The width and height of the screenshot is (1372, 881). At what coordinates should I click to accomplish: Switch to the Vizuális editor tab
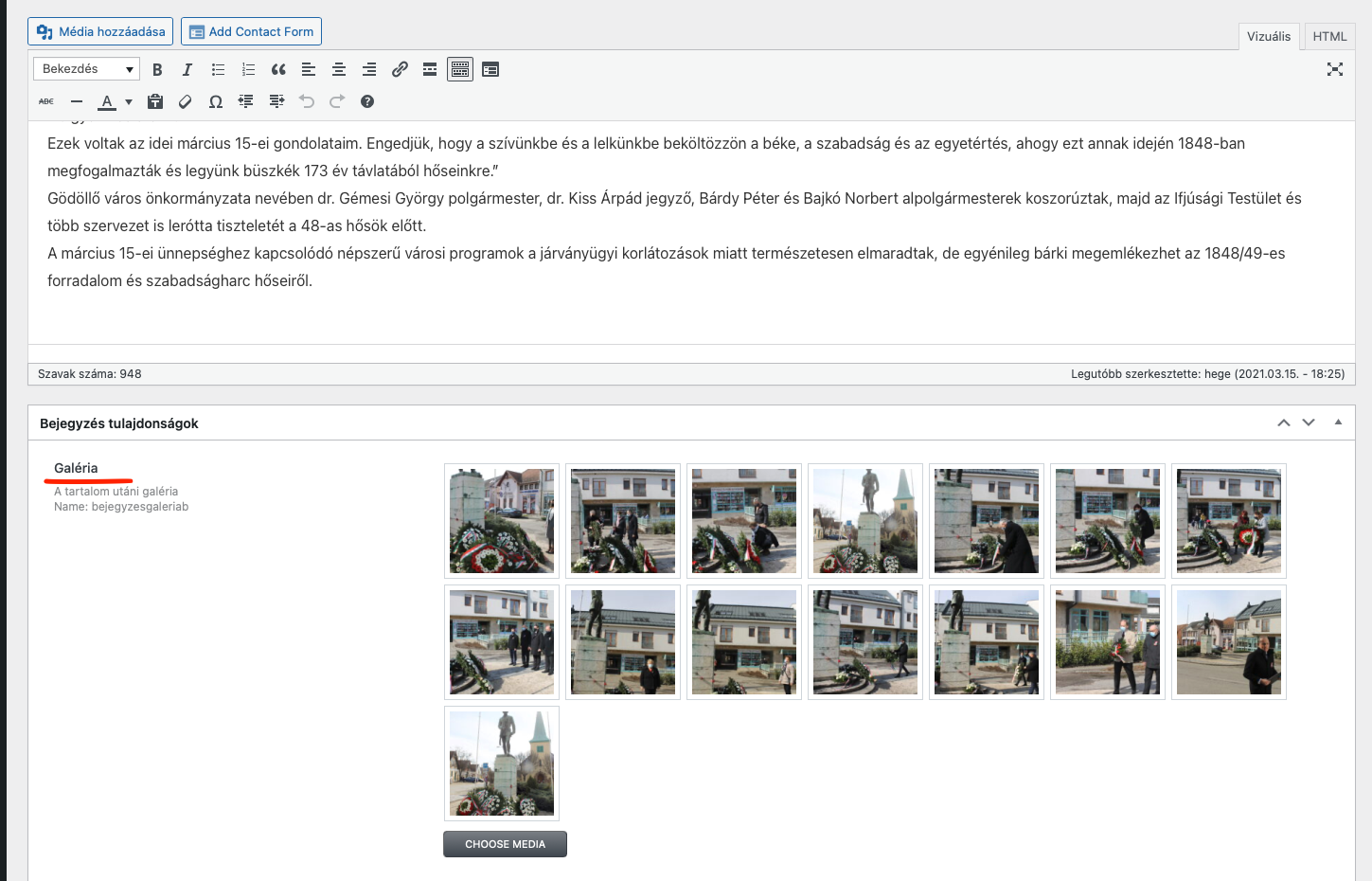click(1268, 36)
